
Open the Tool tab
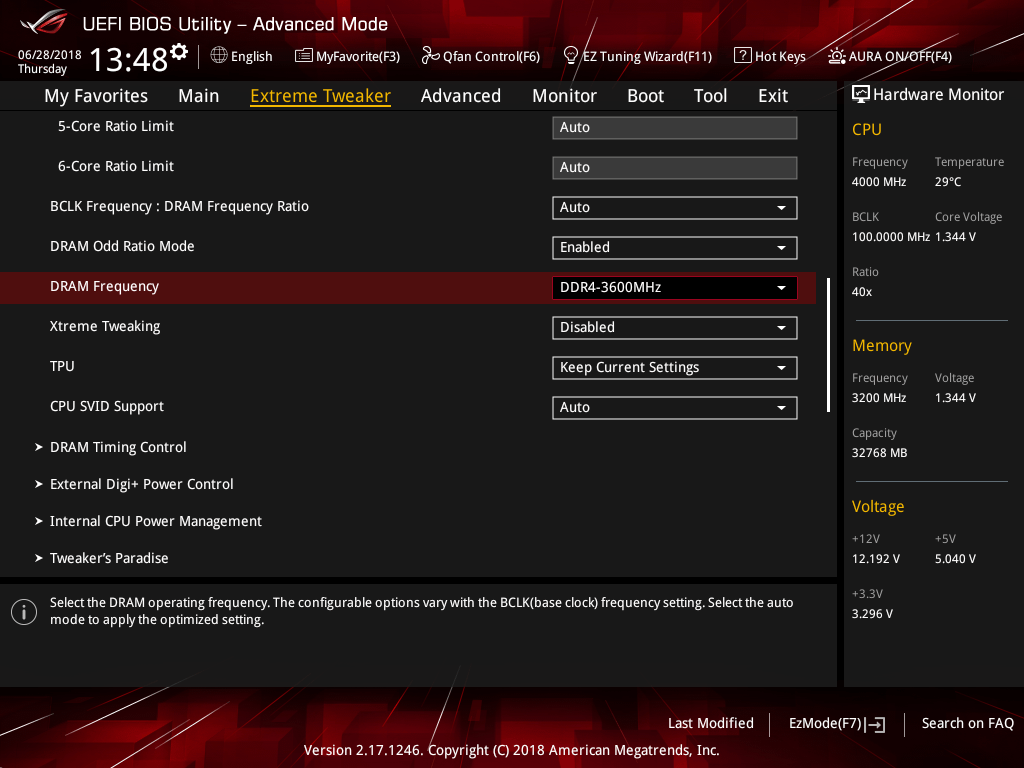point(711,96)
